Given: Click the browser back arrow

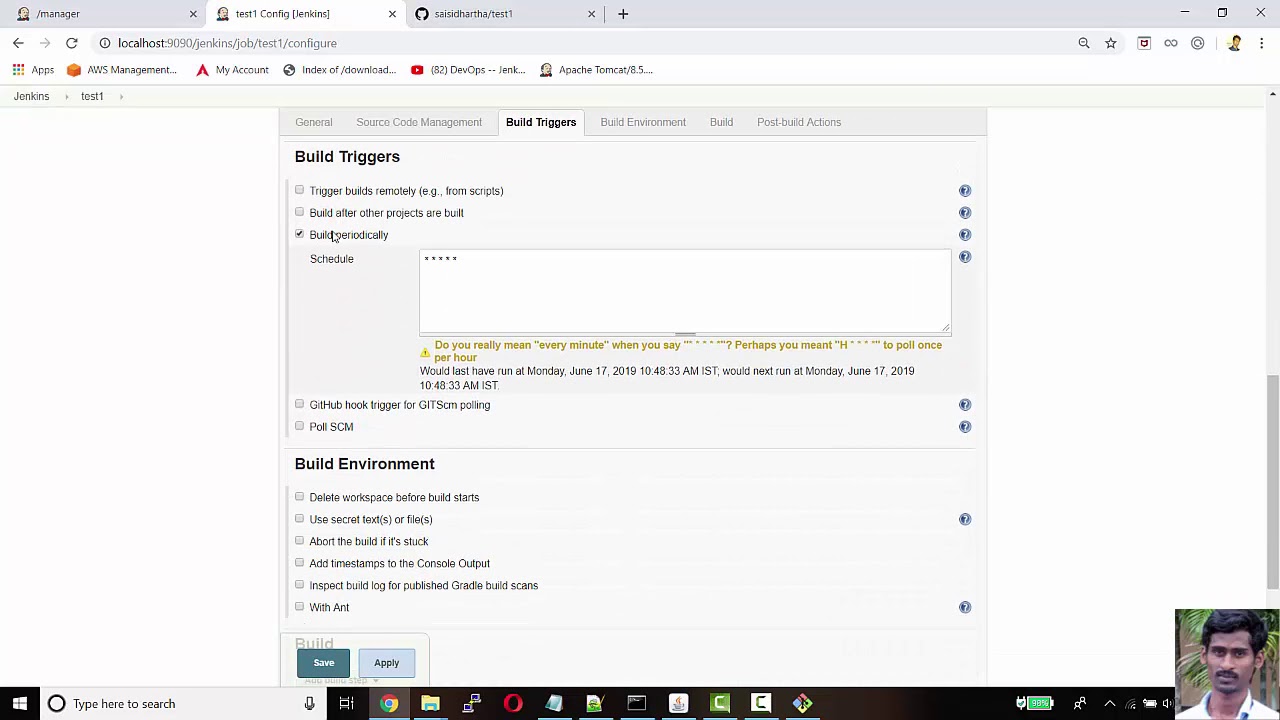Looking at the screenshot, I should click(18, 43).
